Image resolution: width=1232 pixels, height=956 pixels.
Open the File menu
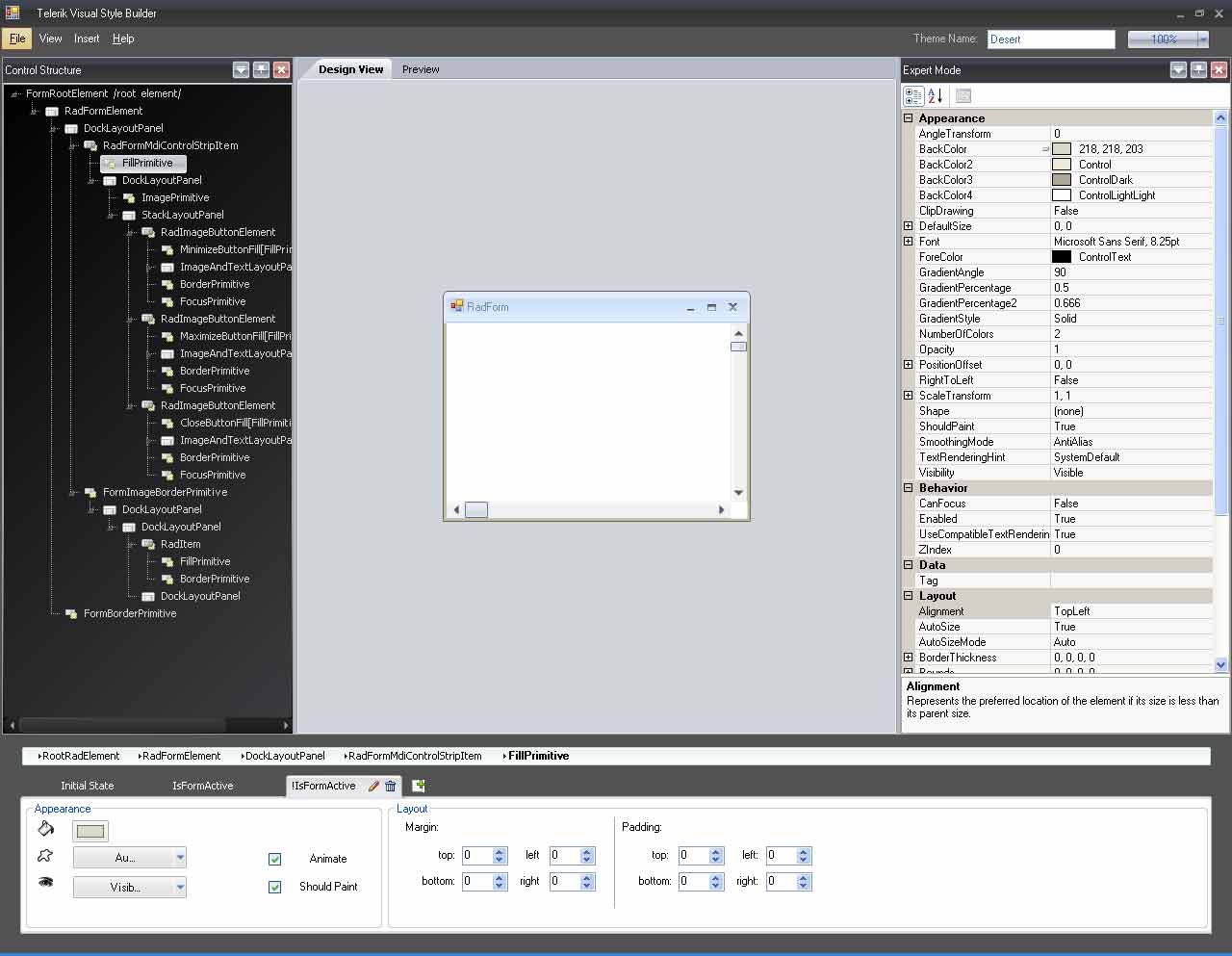[x=17, y=39]
